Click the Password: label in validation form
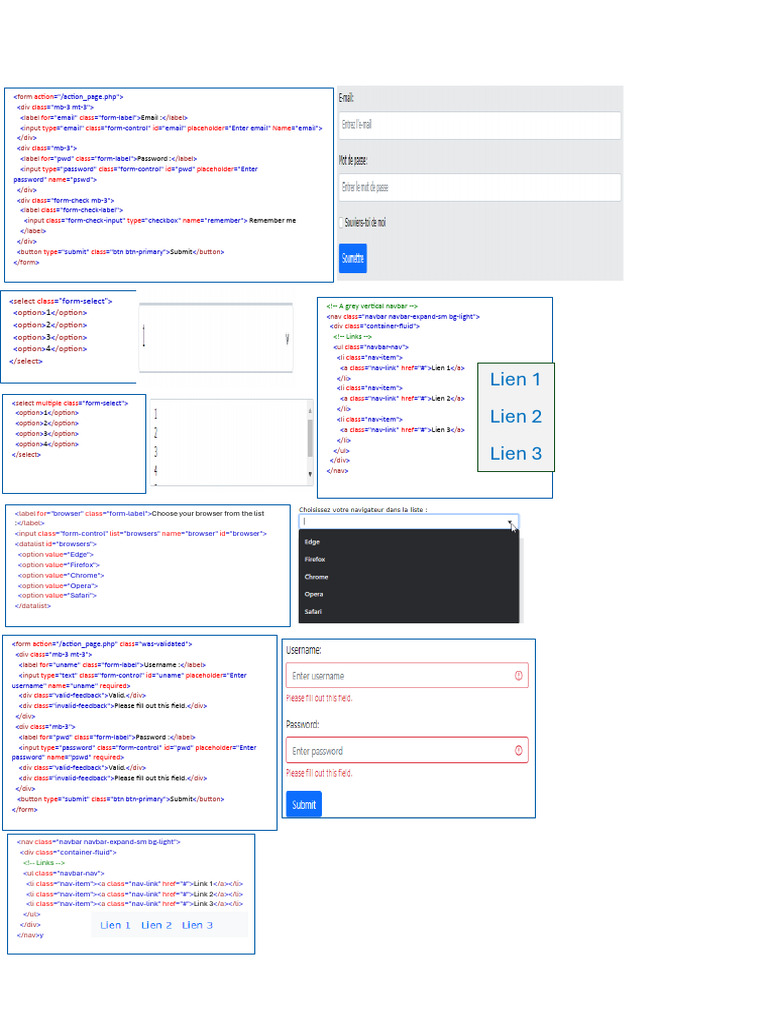The width and height of the screenshot is (768, 1024). point(302,725)
